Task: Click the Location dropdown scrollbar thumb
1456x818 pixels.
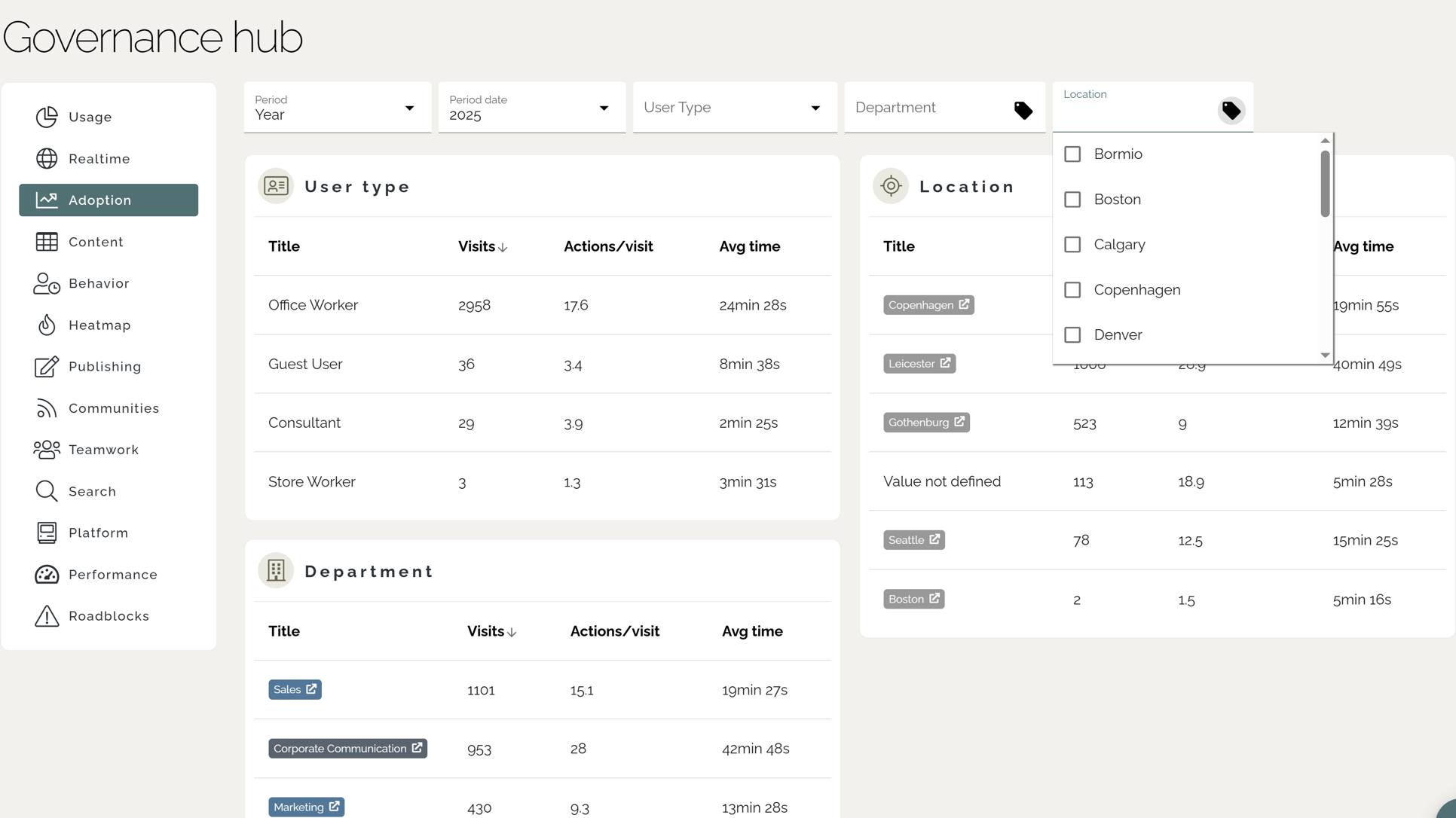Action: pos(1325,183)
